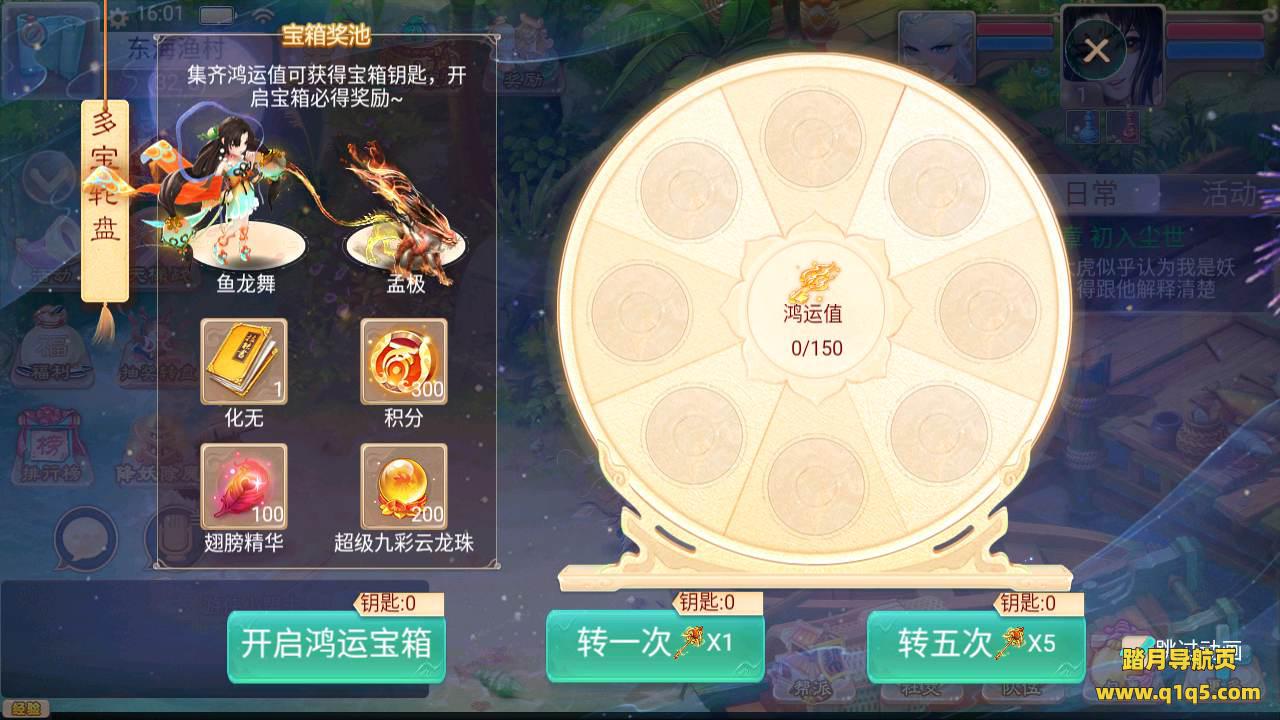Click the 开启鸿运宝箱 button
1280x720 pixels.
336,644
